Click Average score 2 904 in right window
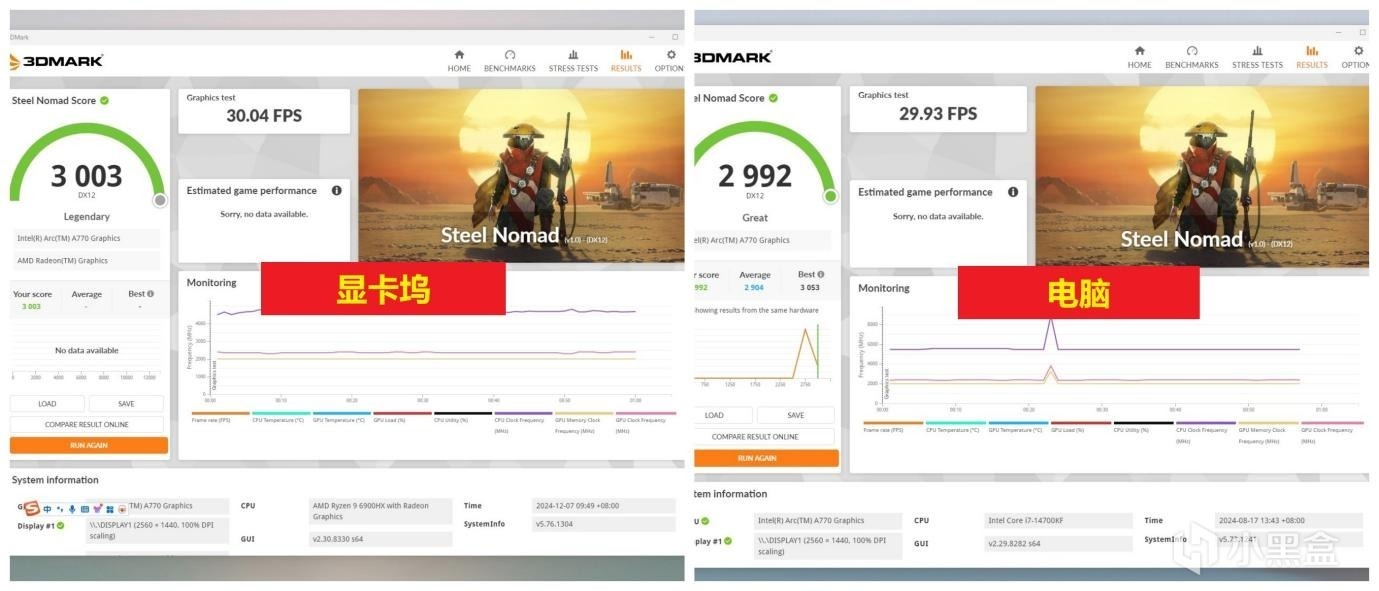Image resolution: width=1379 pixels, height=591 pixels. pos(755,287)
